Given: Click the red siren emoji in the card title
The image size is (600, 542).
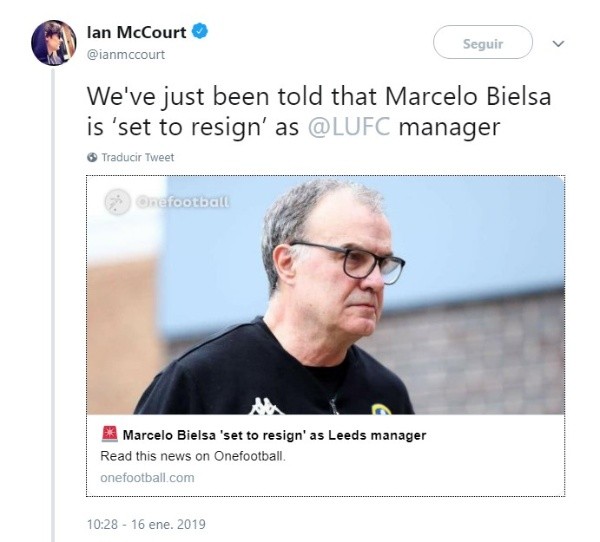Looking at the screenshot, I should (109, 435).
